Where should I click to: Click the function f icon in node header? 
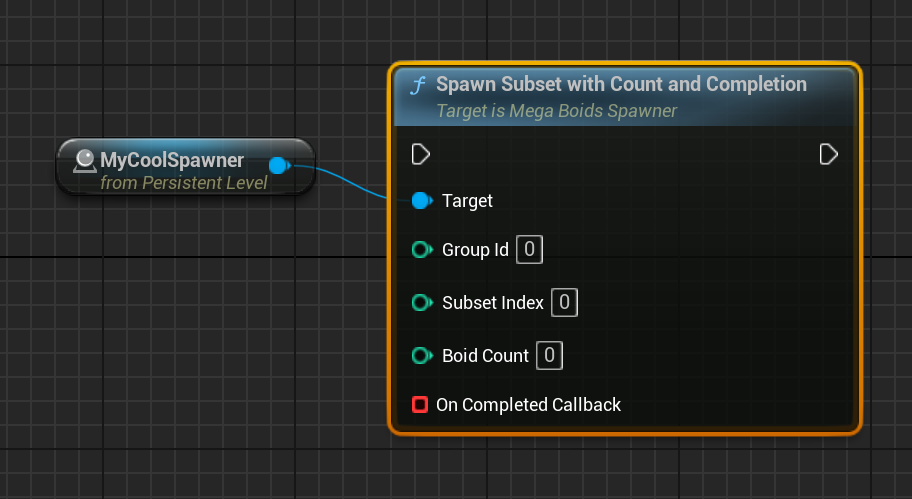(x=417, y=85)
